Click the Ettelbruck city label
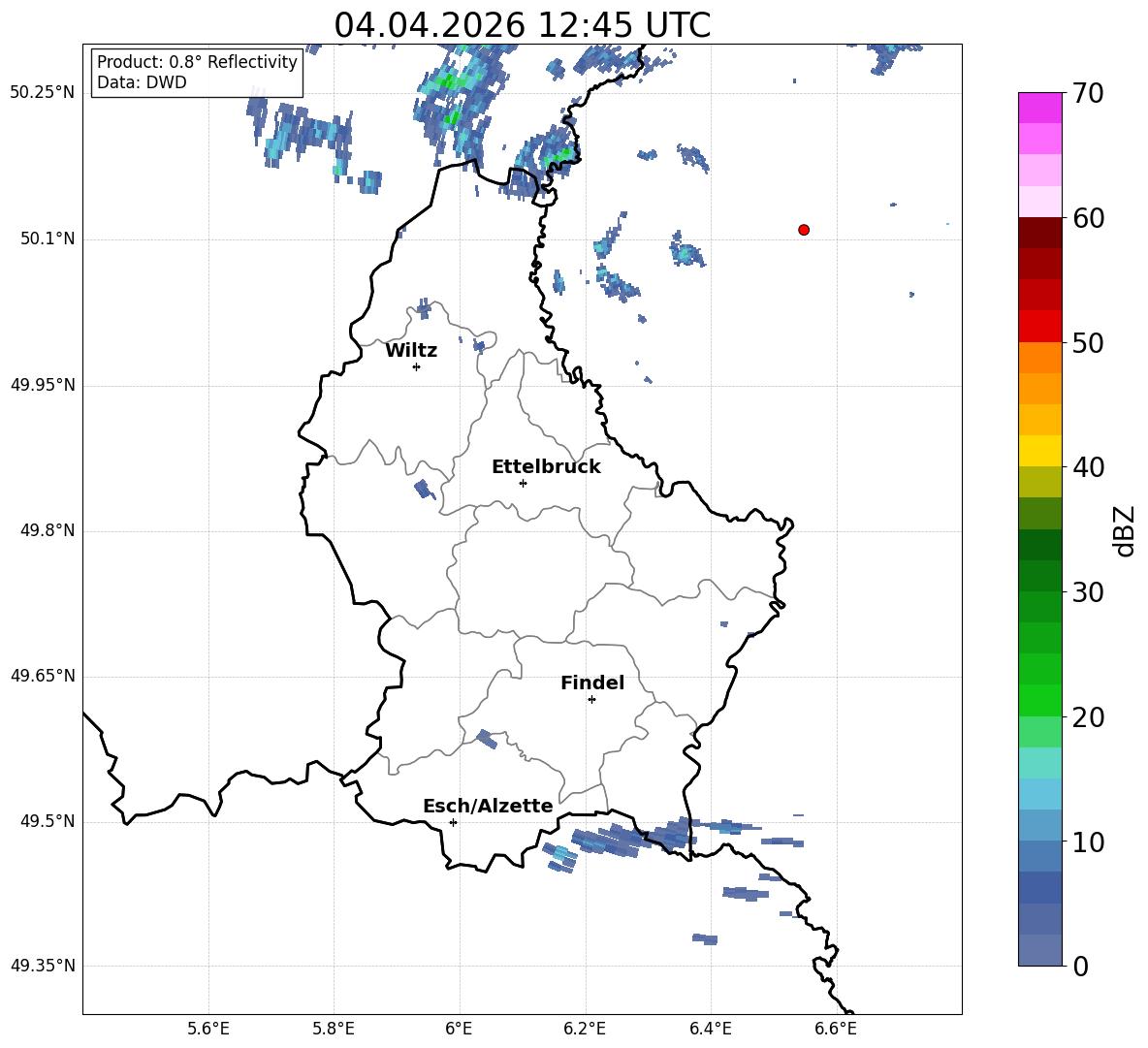Image resolution: width=1148 pixels, height=1048 pixels. click(x=546, y=467)
